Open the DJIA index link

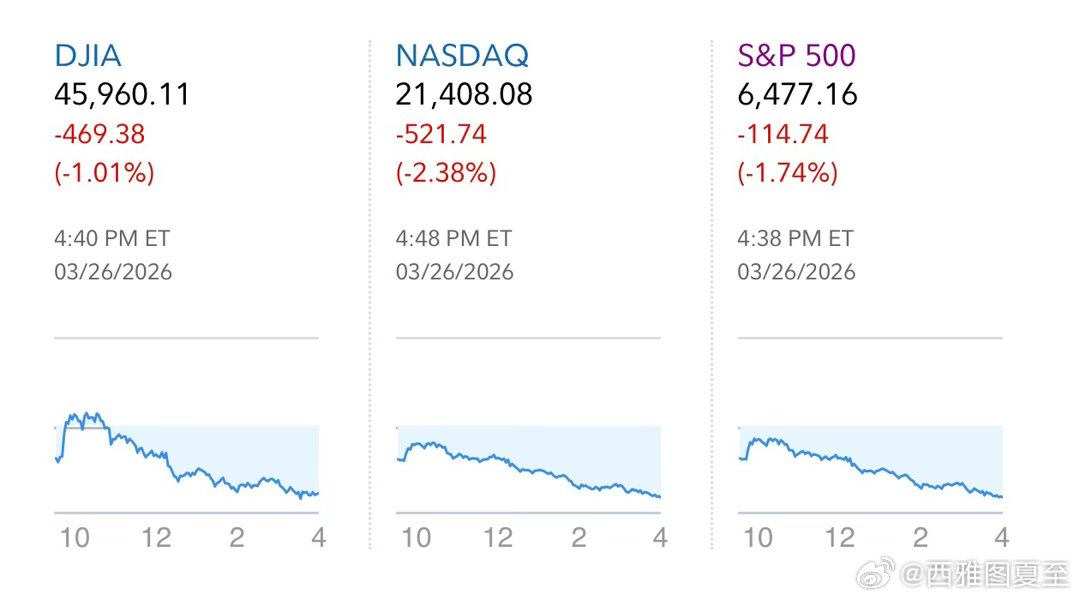(x=88, y=55)
